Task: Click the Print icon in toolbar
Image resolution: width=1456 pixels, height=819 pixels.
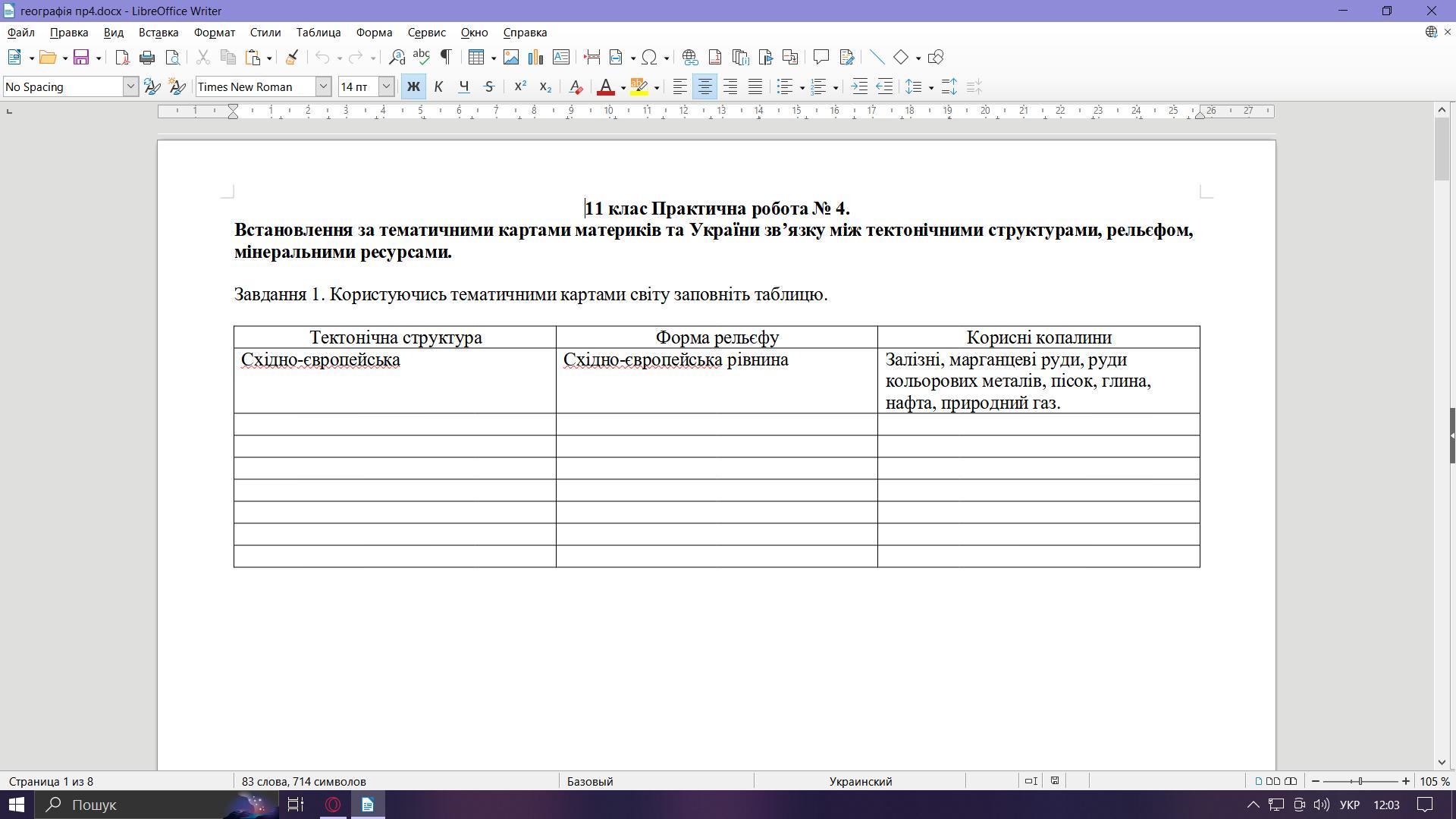Action: click(x=147, y=58)
